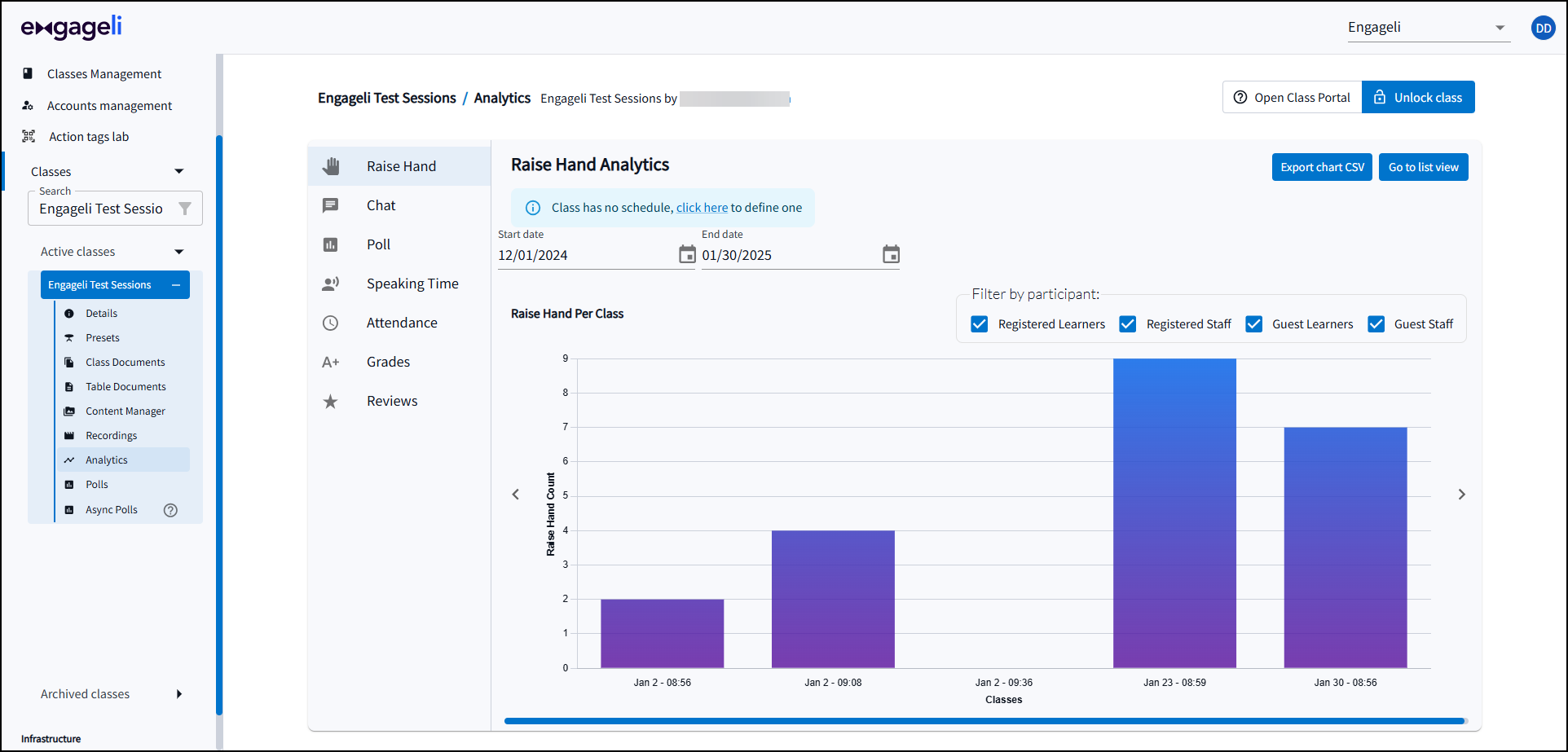Click the Unlock class button
This screenshot has width=1568, height=752.
click(1418, 97)
